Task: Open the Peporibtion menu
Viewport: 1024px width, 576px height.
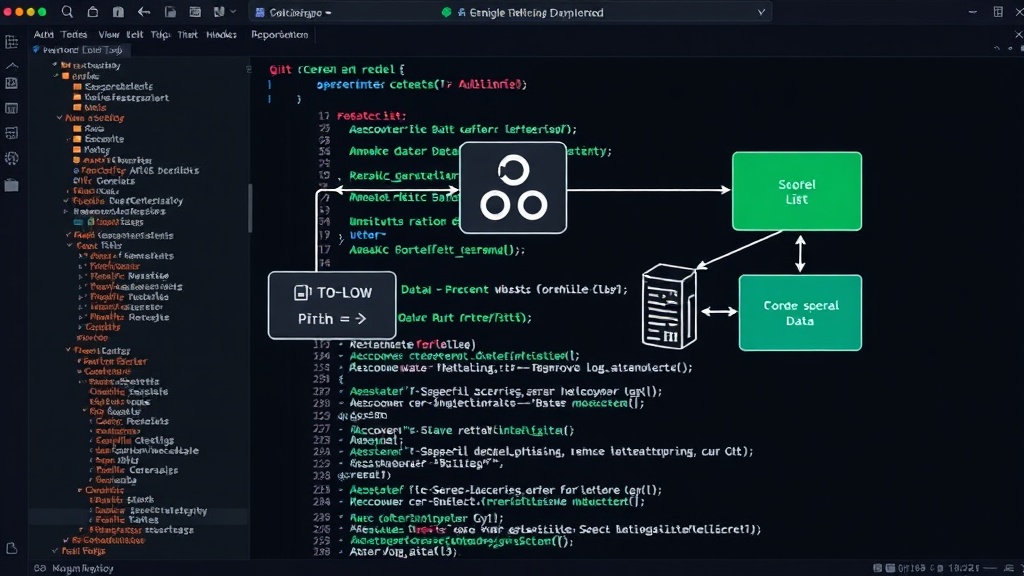Action: (x=280, y=35)
